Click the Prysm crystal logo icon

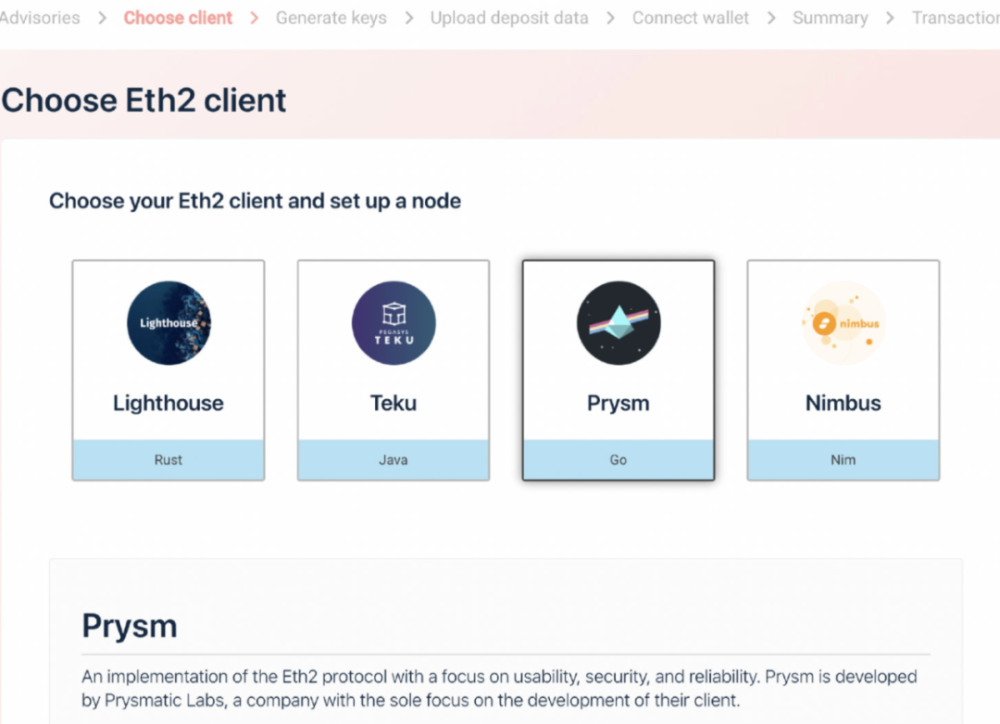(618, 323)
